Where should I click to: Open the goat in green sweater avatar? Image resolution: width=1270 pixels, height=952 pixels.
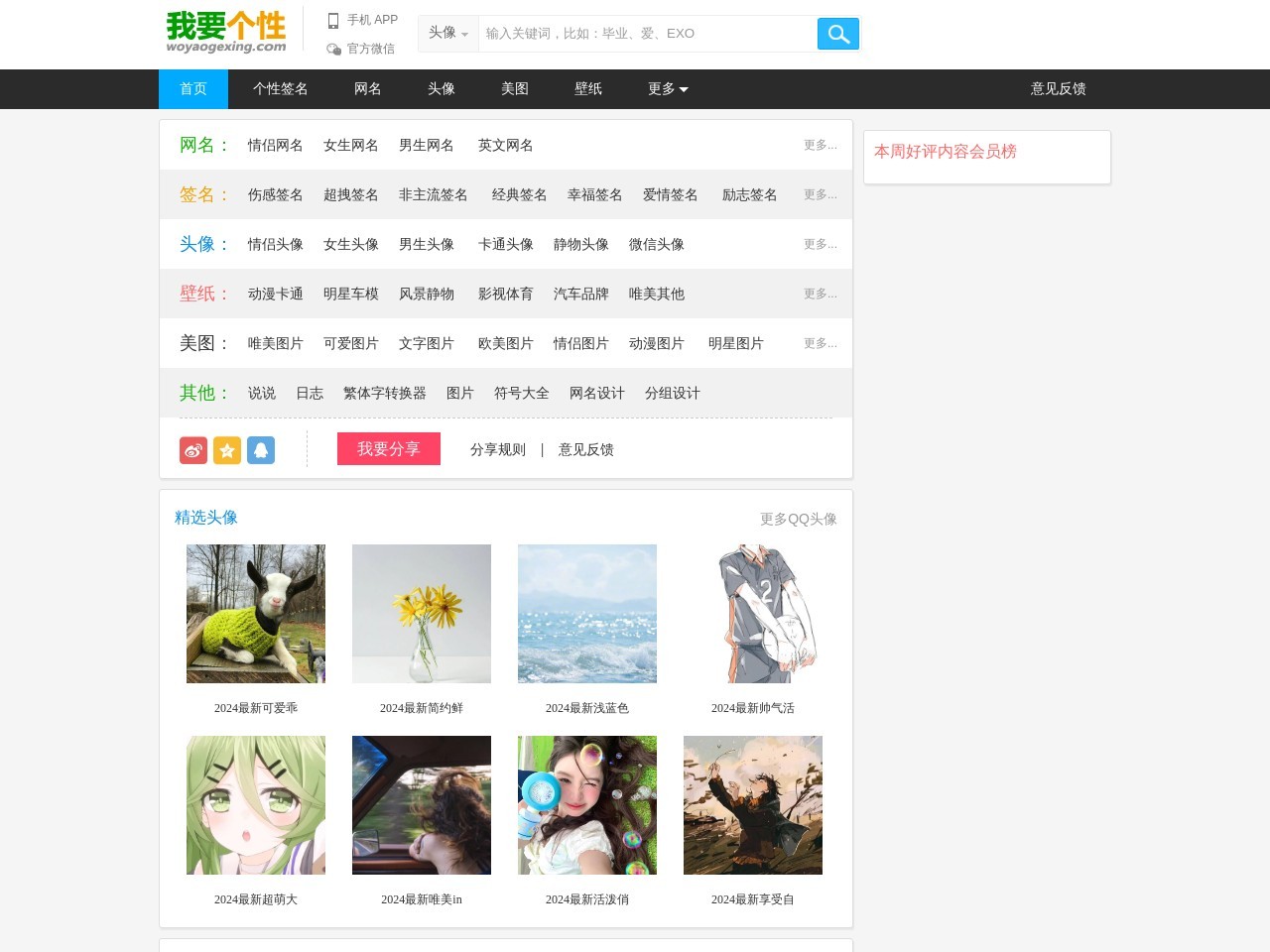pyautogui.click(x=256, y=614)
